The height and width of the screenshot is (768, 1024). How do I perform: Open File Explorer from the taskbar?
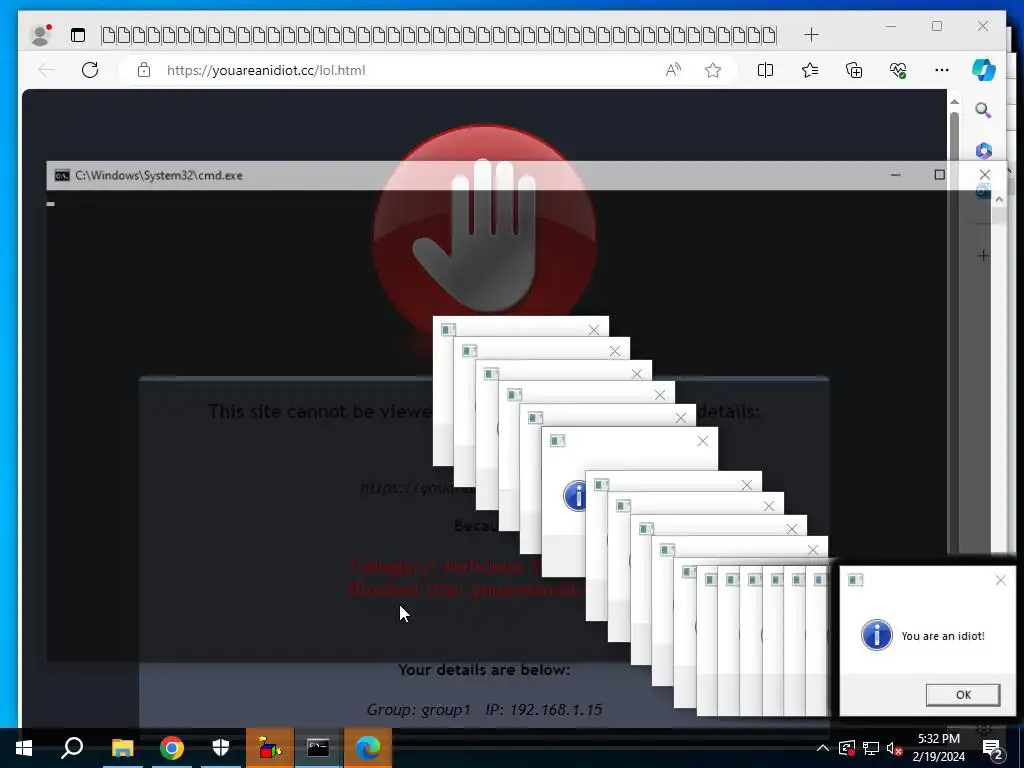(x=122, y=748)
